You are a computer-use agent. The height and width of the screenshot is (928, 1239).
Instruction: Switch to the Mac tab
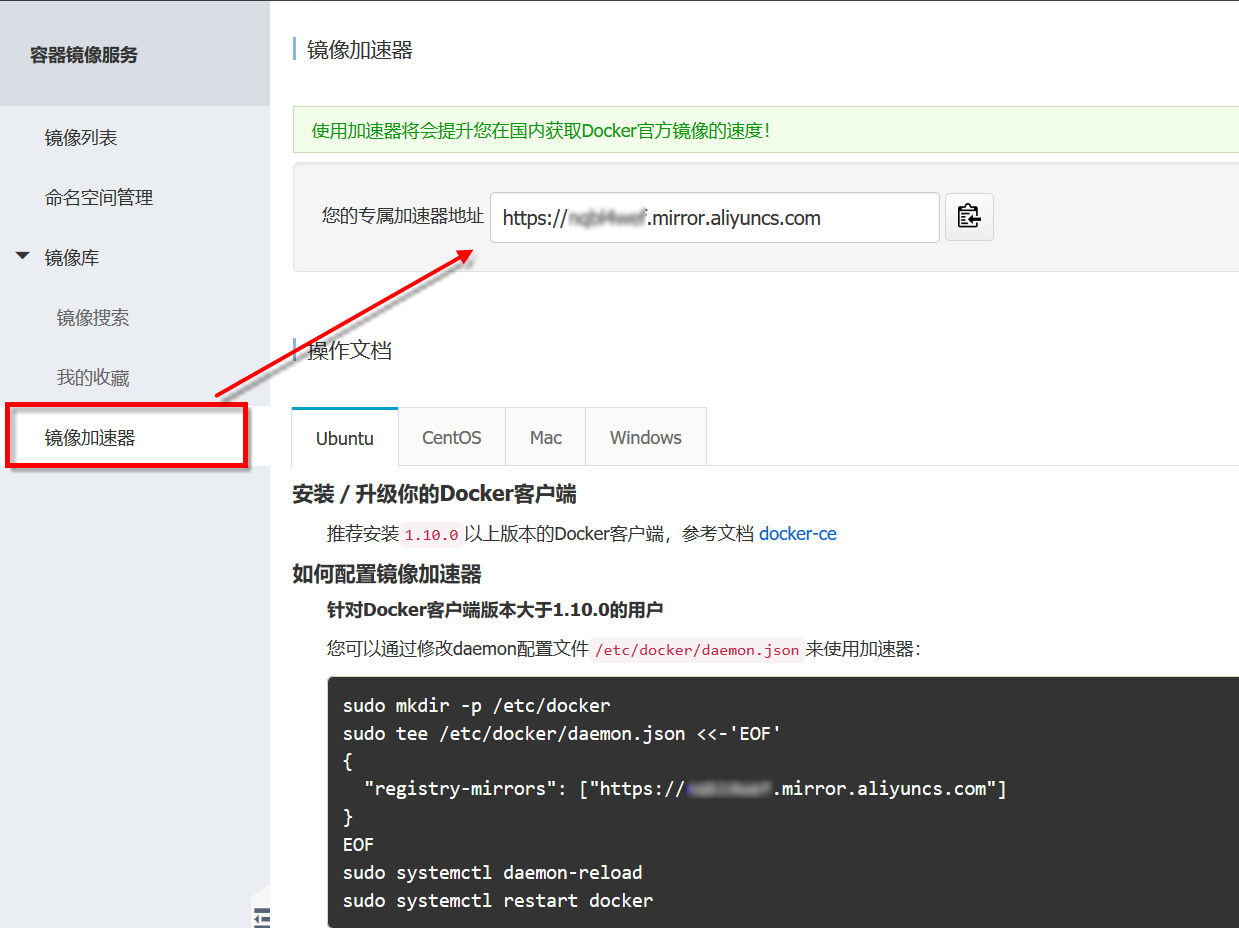click(x=546, y=437)
